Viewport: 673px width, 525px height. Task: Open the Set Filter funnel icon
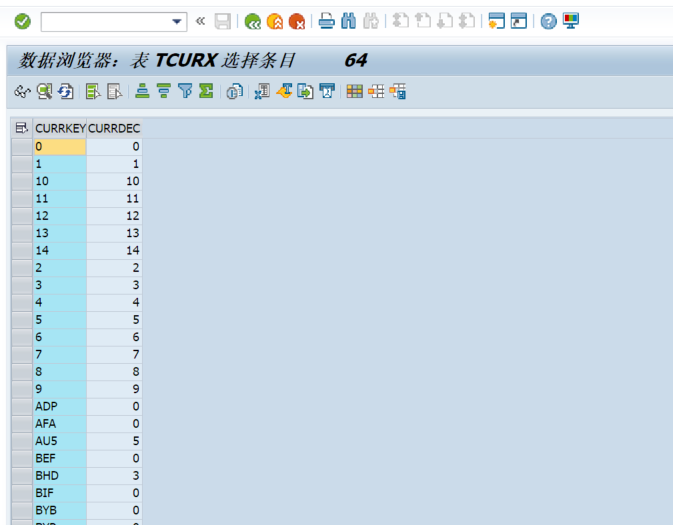coord(185,91)
